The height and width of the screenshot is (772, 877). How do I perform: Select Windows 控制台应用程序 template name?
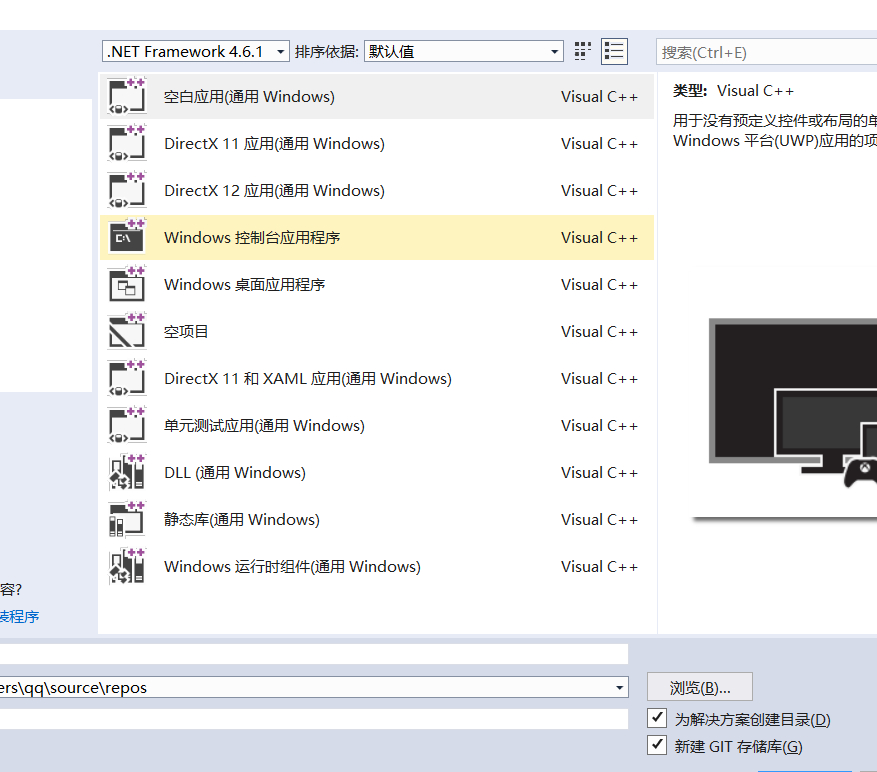point(252,238)
